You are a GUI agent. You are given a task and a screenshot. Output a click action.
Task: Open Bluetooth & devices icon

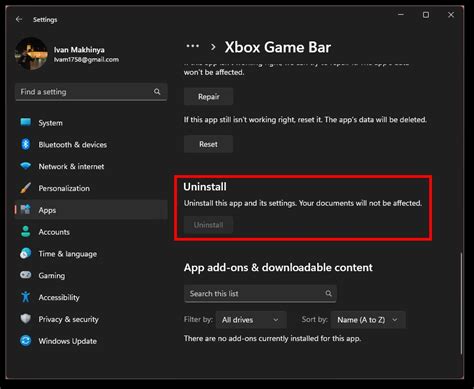click(x=26, y=144)
